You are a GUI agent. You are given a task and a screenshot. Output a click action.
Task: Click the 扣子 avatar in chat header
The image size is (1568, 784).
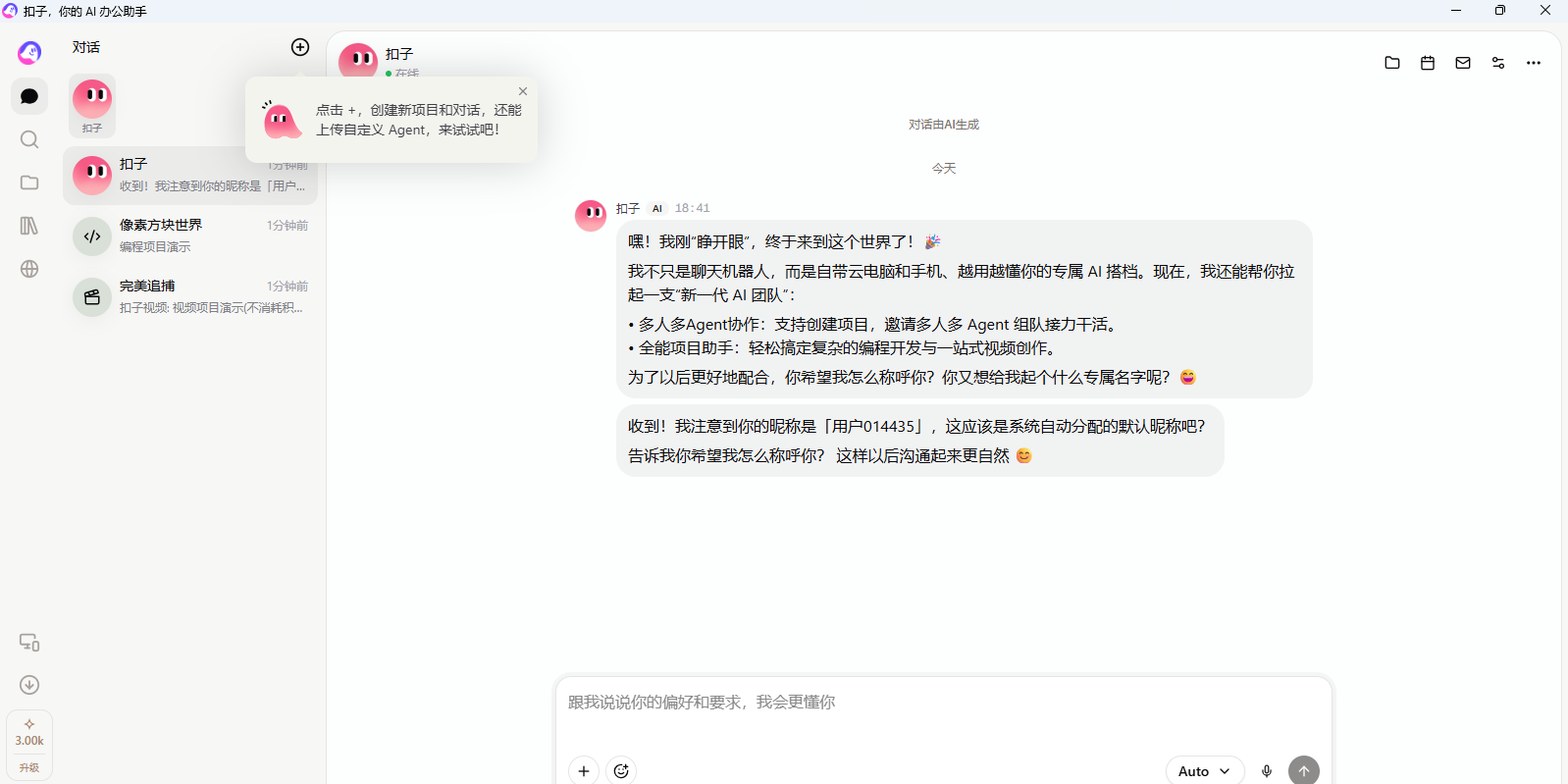[358, 61]
